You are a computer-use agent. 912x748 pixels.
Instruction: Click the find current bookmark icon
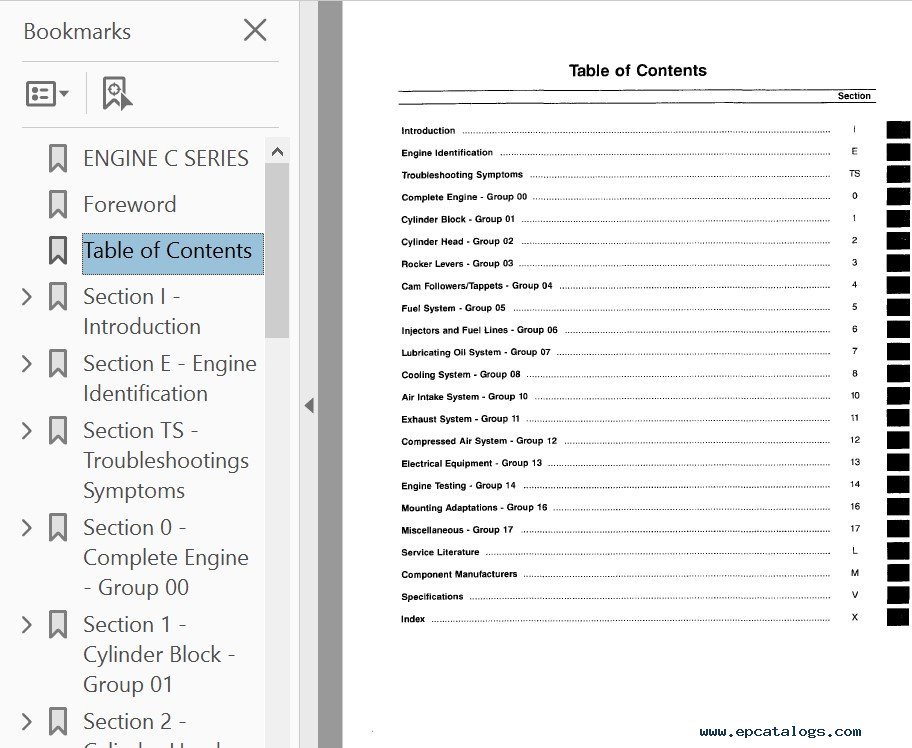(117, 93)
